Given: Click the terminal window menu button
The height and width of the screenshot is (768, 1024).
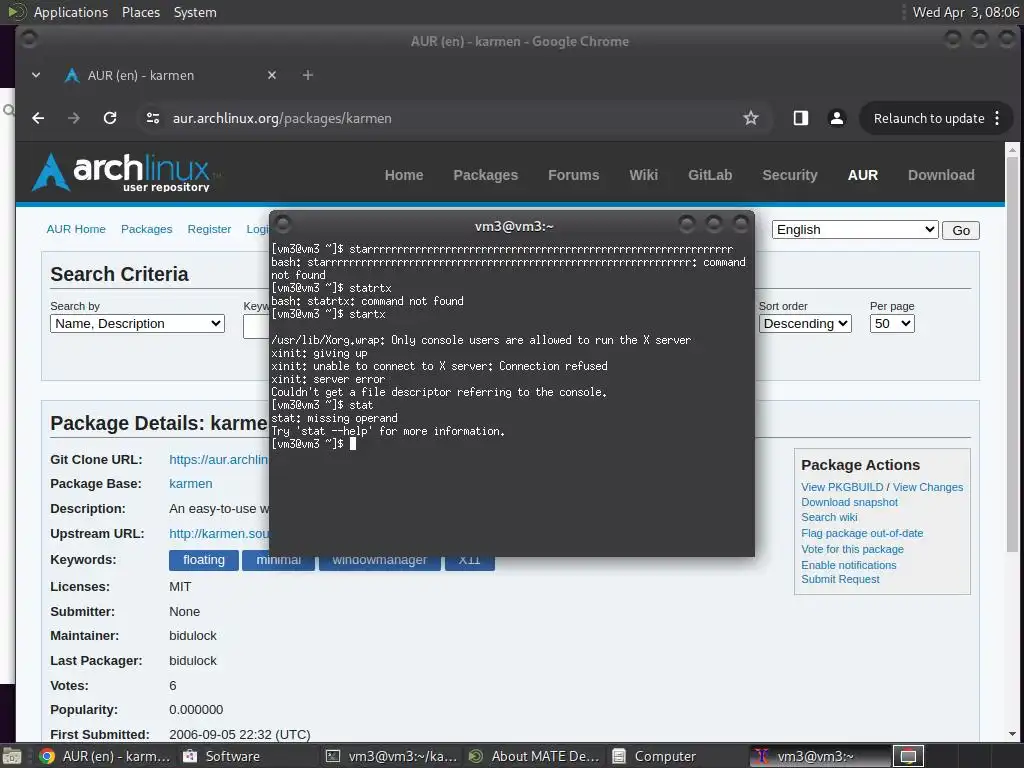Looking at the screenshot, I should [283, 225].
